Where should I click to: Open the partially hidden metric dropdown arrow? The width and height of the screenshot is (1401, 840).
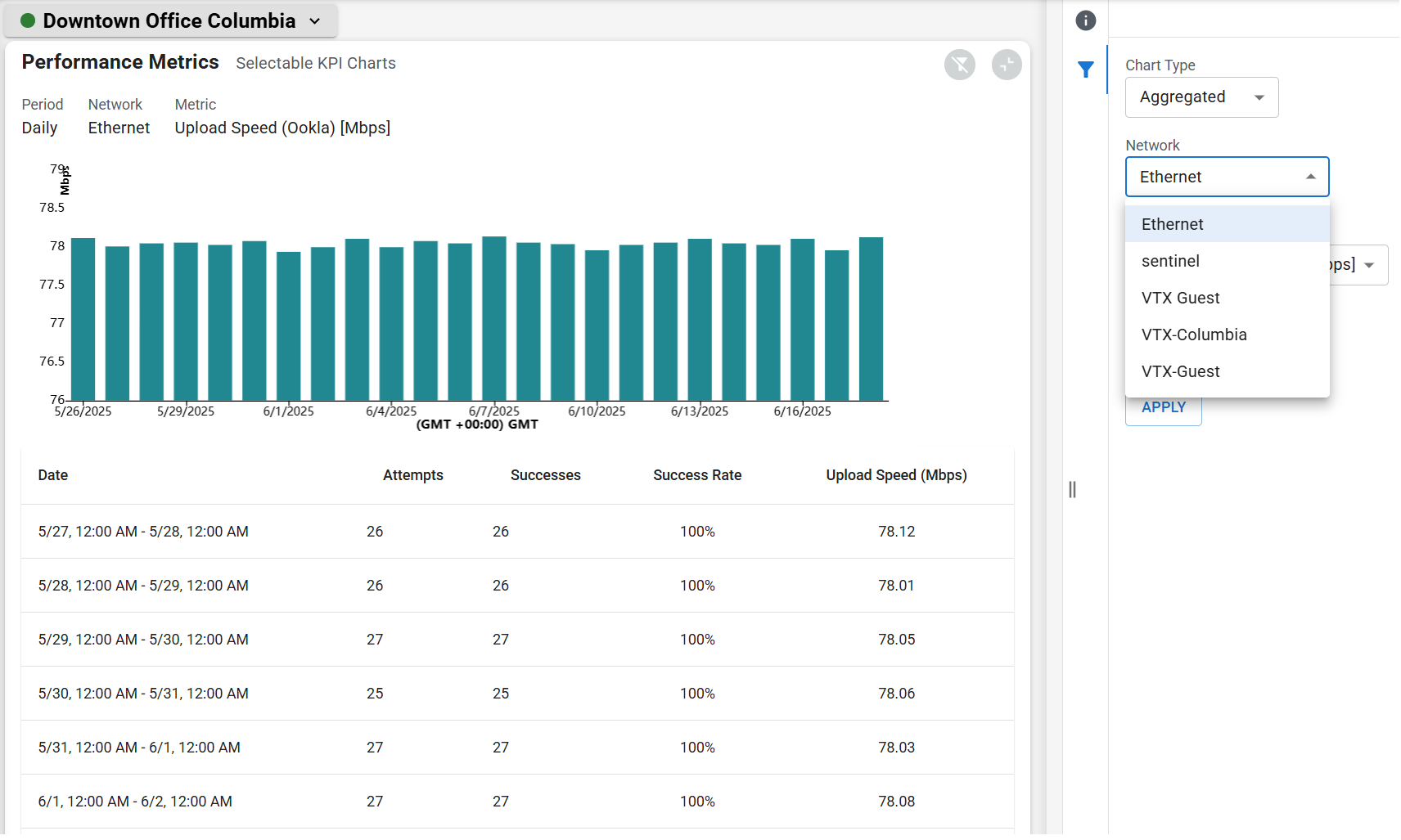click(1369, 265)
